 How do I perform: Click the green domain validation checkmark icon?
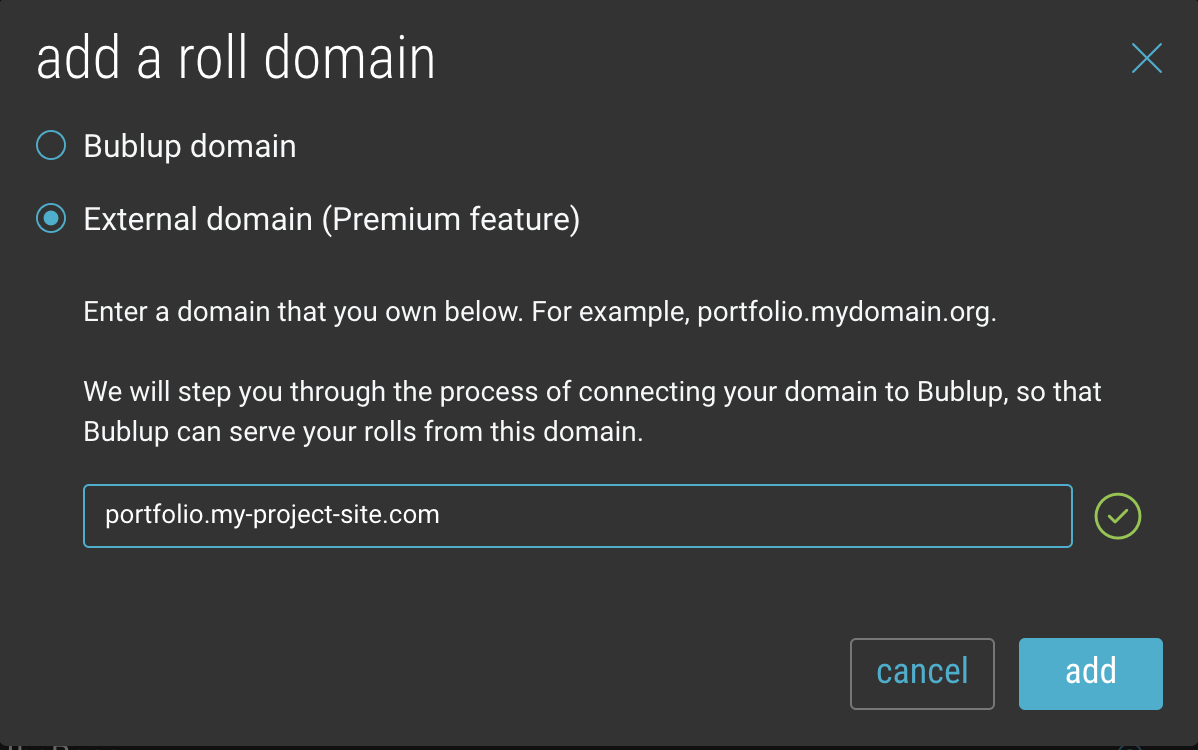point(1117,516)
